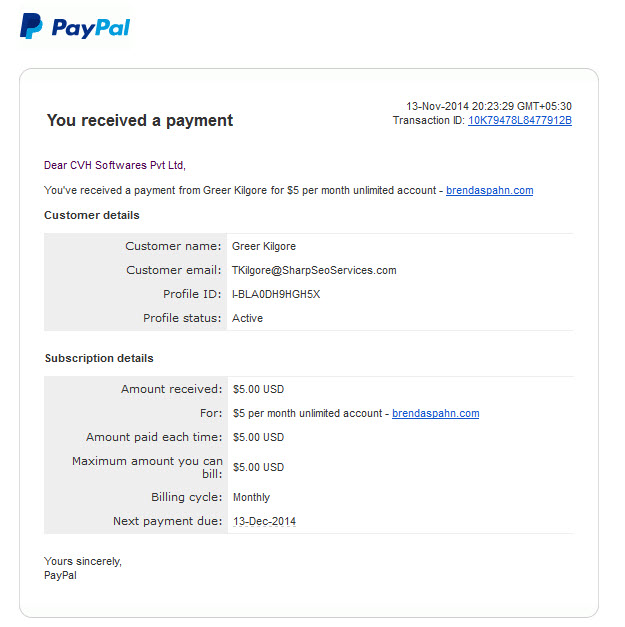Open brendaspahn.com link in payment message
The height and width of the screenshot is (627, 625).
pos(489,190)
